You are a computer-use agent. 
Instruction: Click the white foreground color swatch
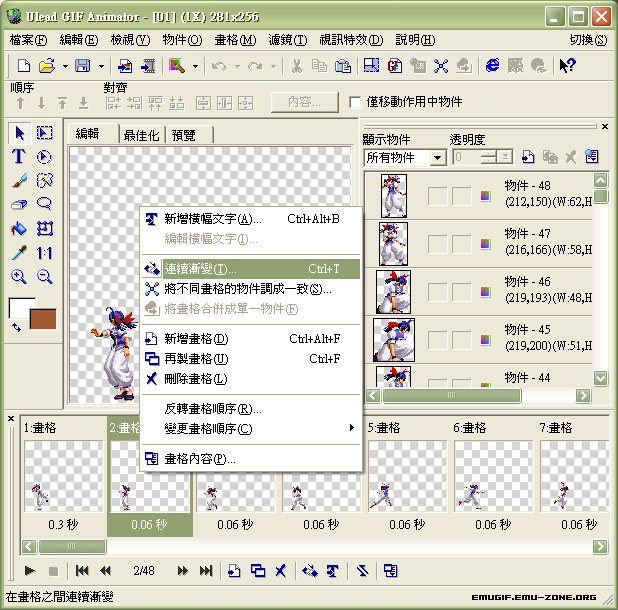pyautogui.click(x=19, y=307)
